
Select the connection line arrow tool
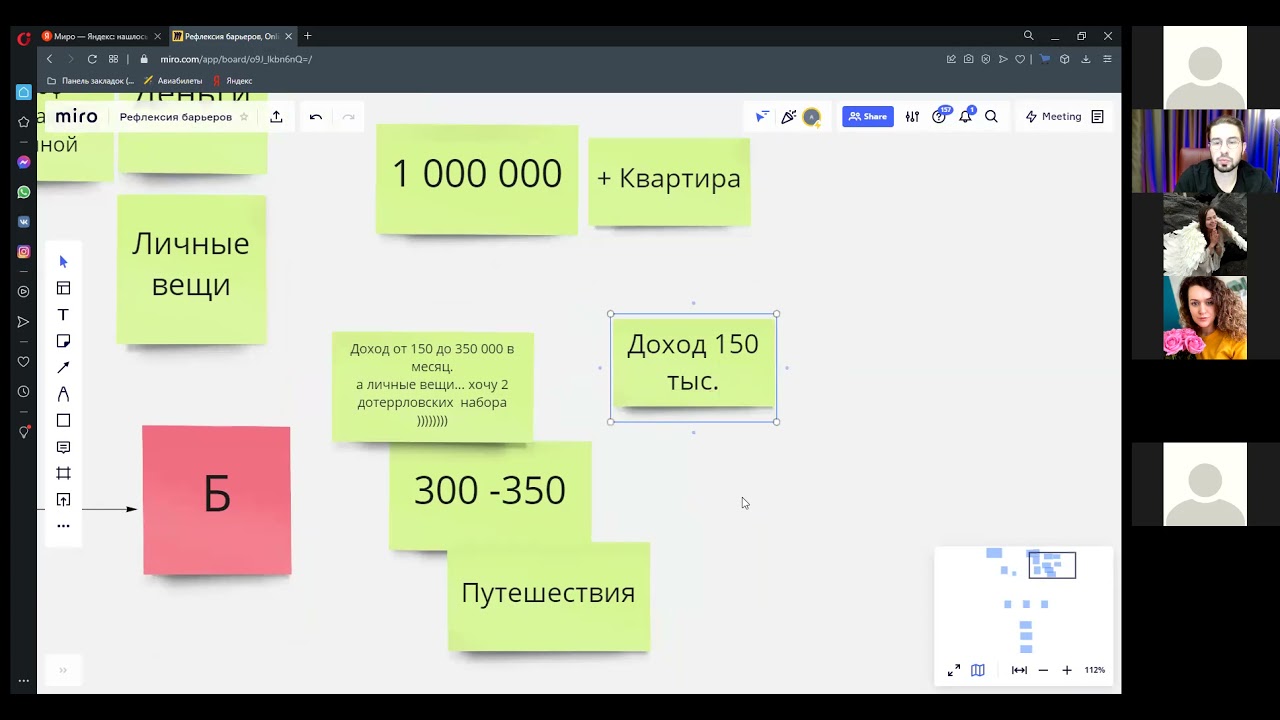coord(63,368)
